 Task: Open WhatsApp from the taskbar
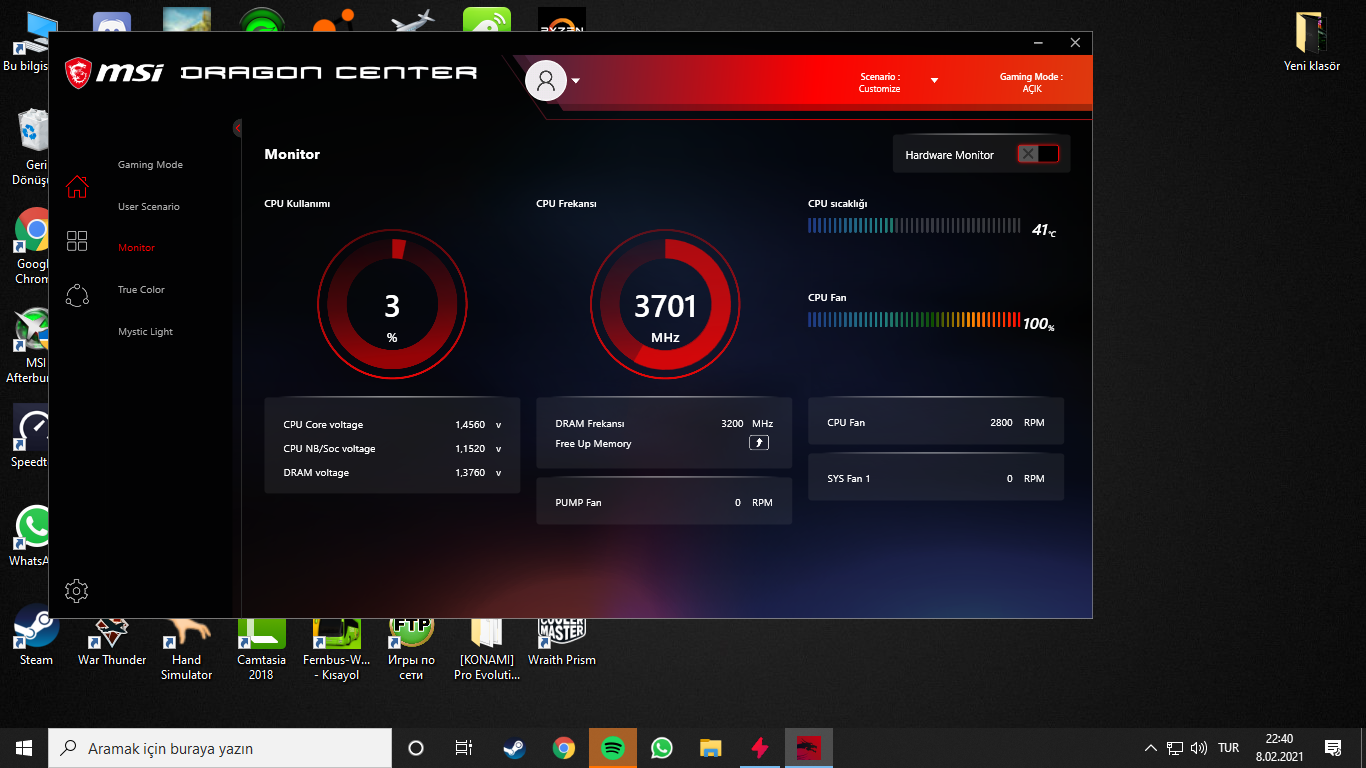(x=662, y=748)
